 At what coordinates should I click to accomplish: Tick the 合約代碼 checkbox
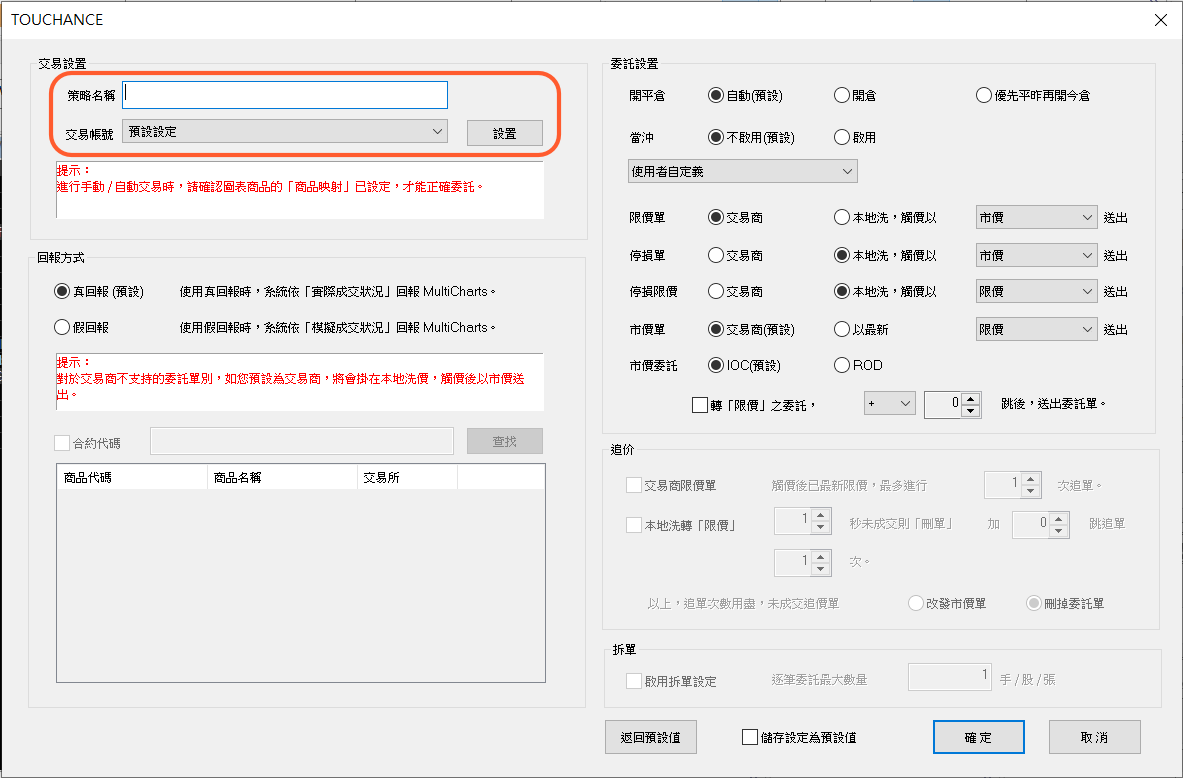tap(62, 443)
